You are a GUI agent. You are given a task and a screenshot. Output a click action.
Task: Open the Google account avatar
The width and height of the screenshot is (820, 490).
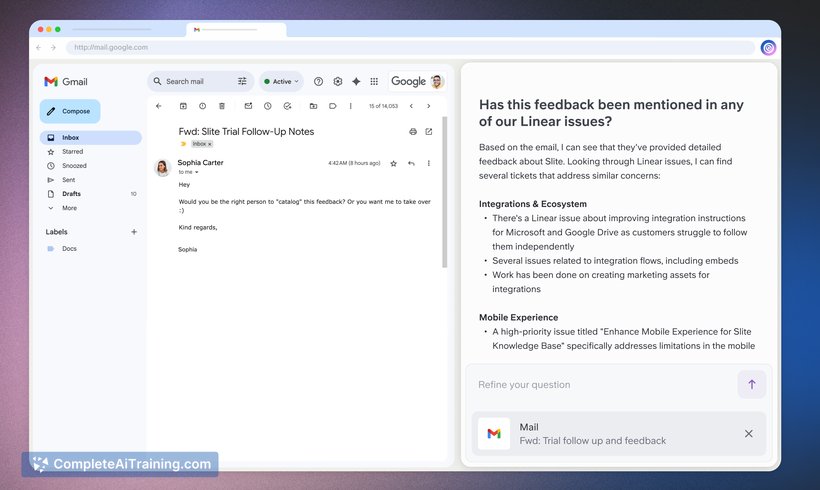coord(437,82)
